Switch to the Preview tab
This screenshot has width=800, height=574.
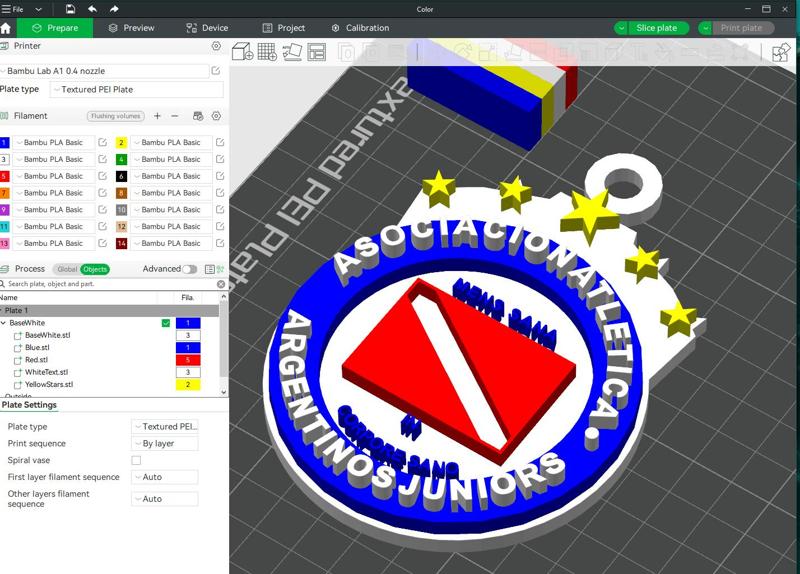point(132,28)
